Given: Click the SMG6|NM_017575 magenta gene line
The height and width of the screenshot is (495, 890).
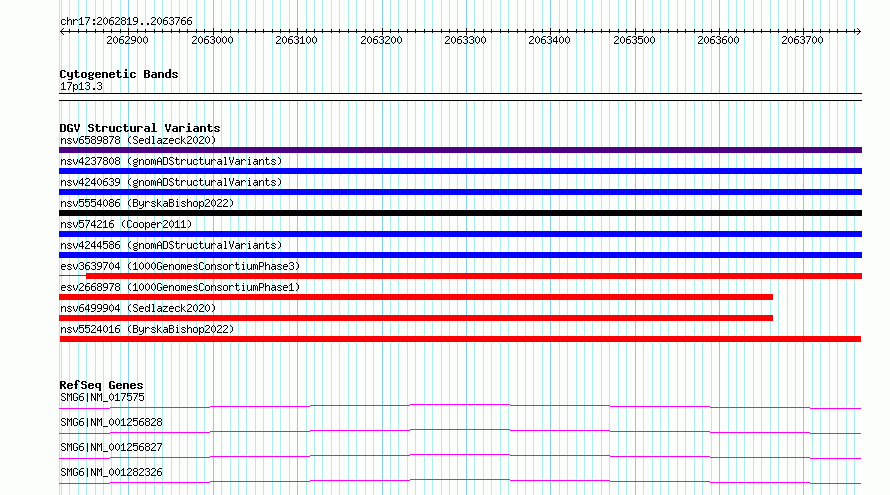Looking at the screenshot, I should (460, 406).
